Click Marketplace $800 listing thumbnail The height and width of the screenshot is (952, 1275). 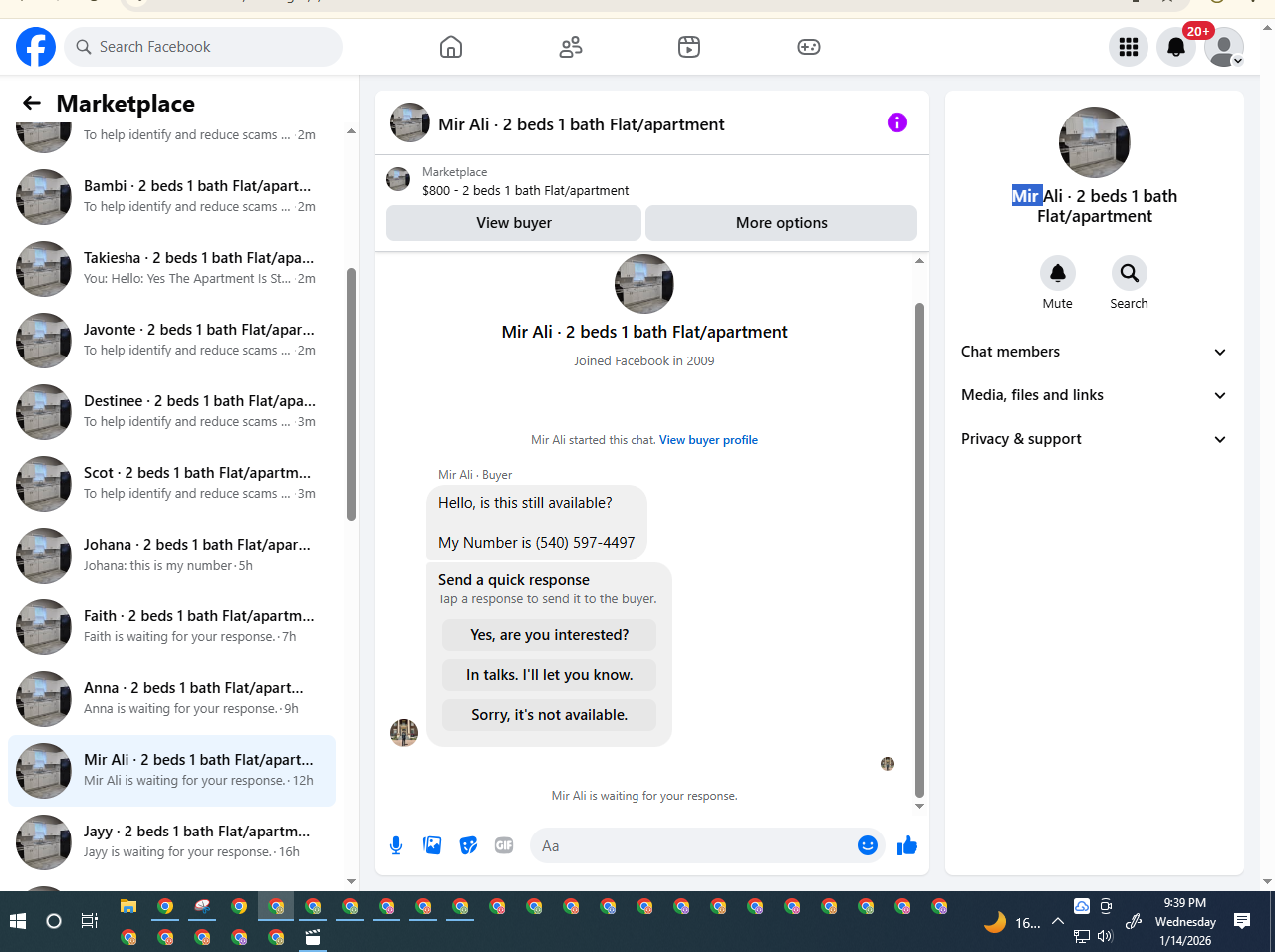point(398,179)
